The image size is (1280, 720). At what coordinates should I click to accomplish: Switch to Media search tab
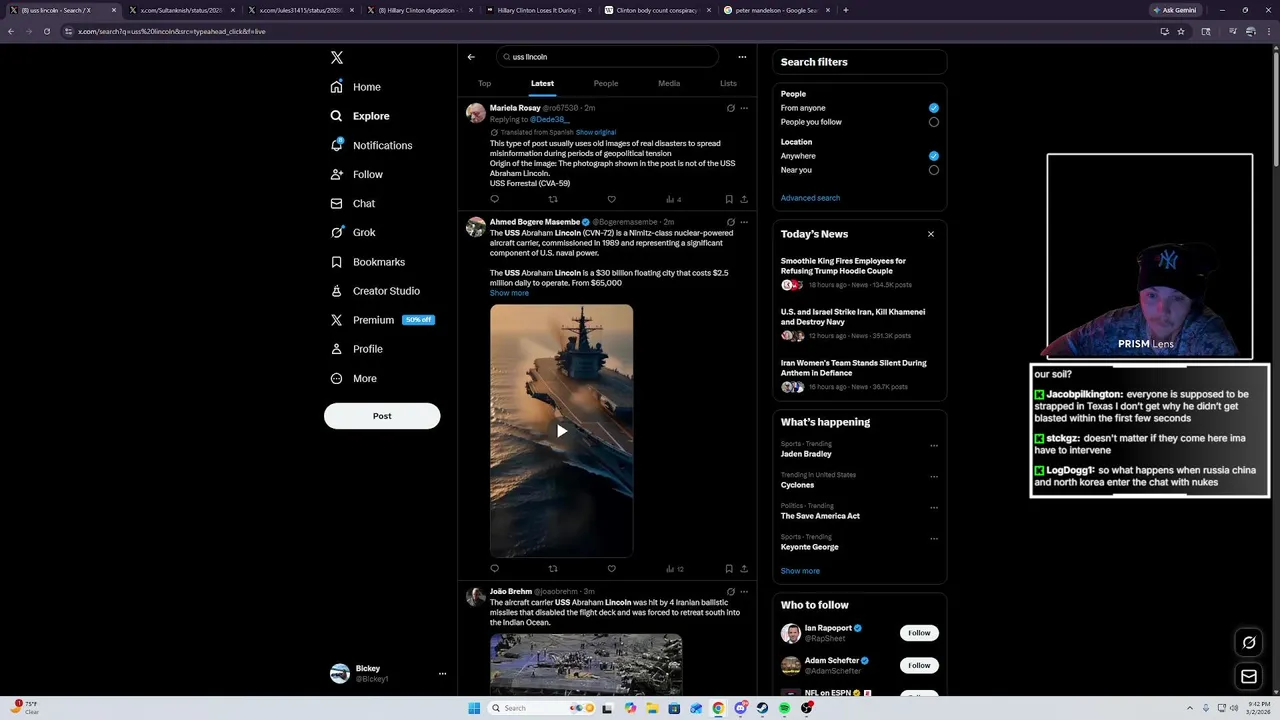point(669,84)
